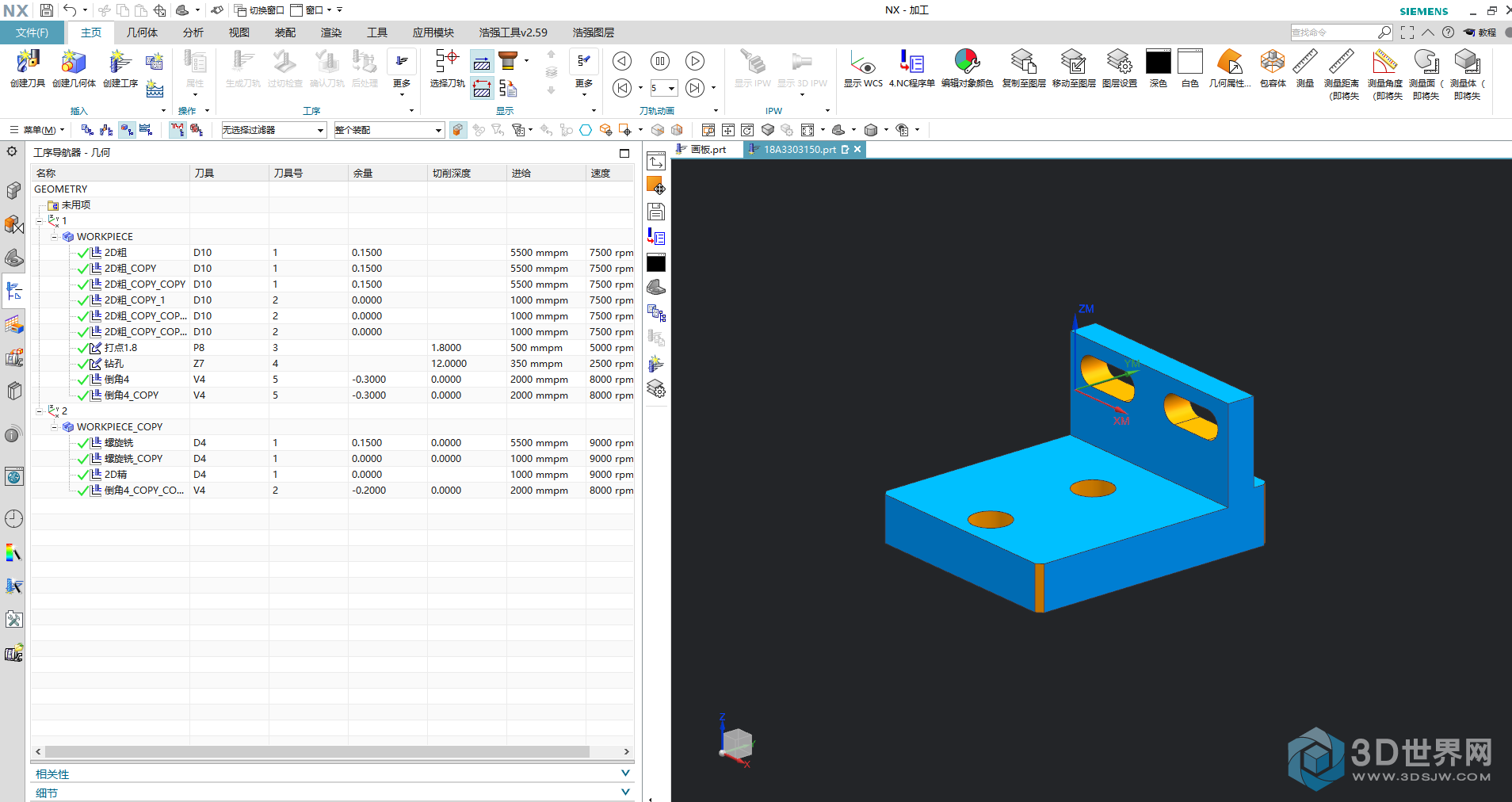Pause the toolpath animation
Image resolution: width=1512 pixels, height=802 pixels.
(x=659, y=61)
